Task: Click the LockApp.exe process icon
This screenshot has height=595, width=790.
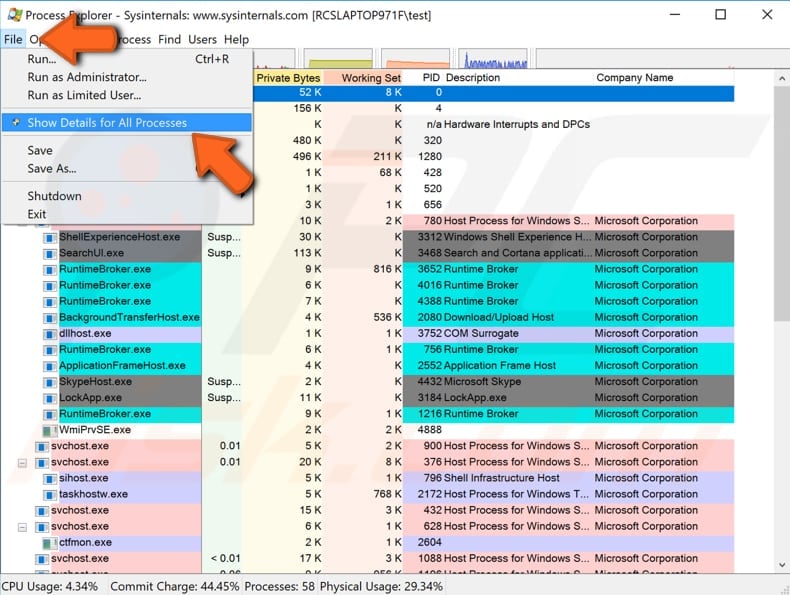Action: pos(49,399)
